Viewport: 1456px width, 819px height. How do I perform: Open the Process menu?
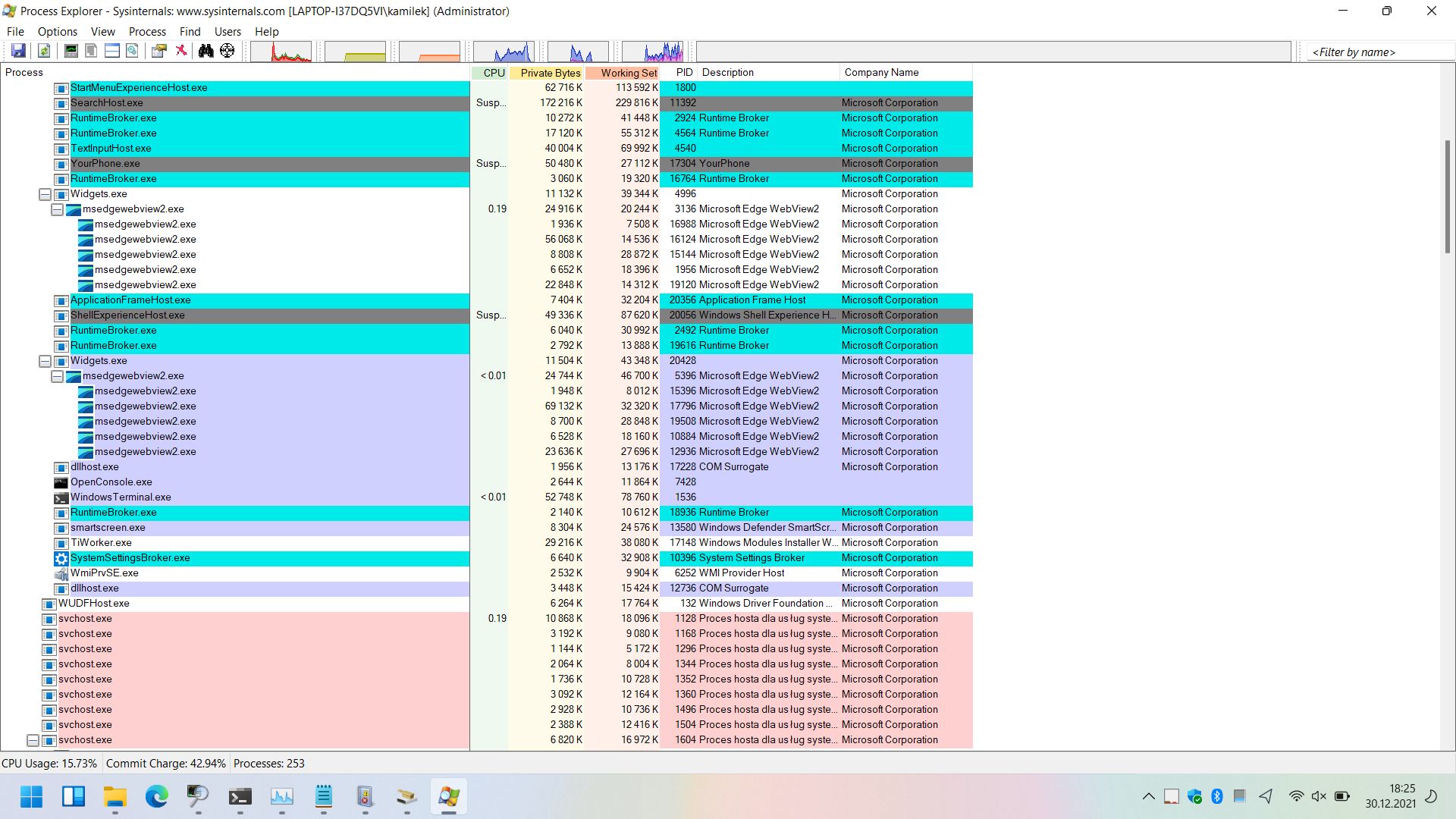(x=146, y=31)
